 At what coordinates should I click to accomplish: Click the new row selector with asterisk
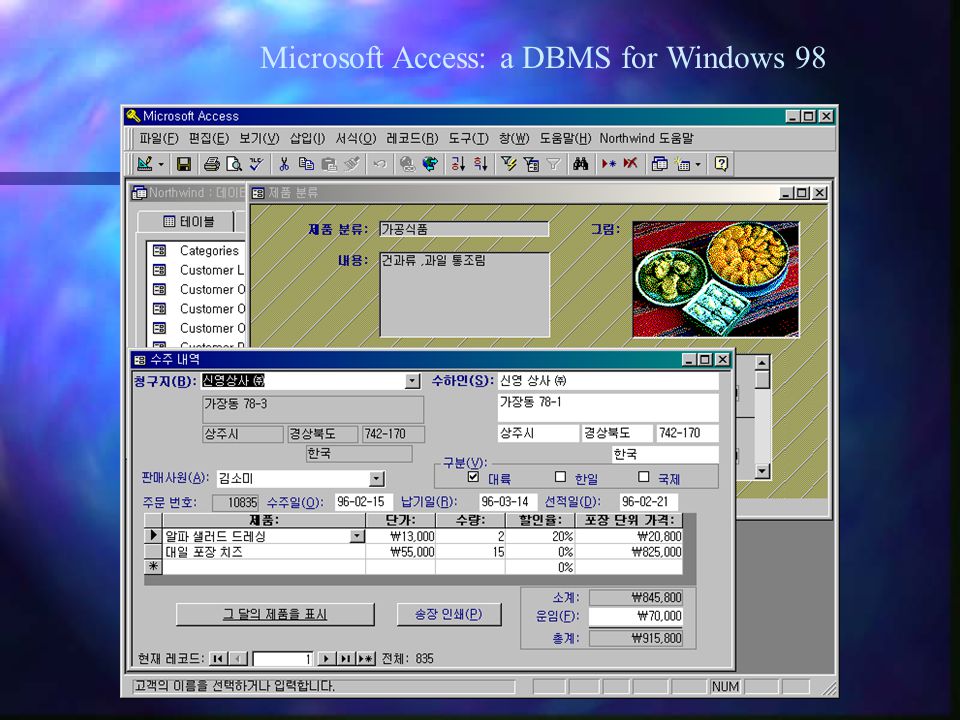coord(153,567)
